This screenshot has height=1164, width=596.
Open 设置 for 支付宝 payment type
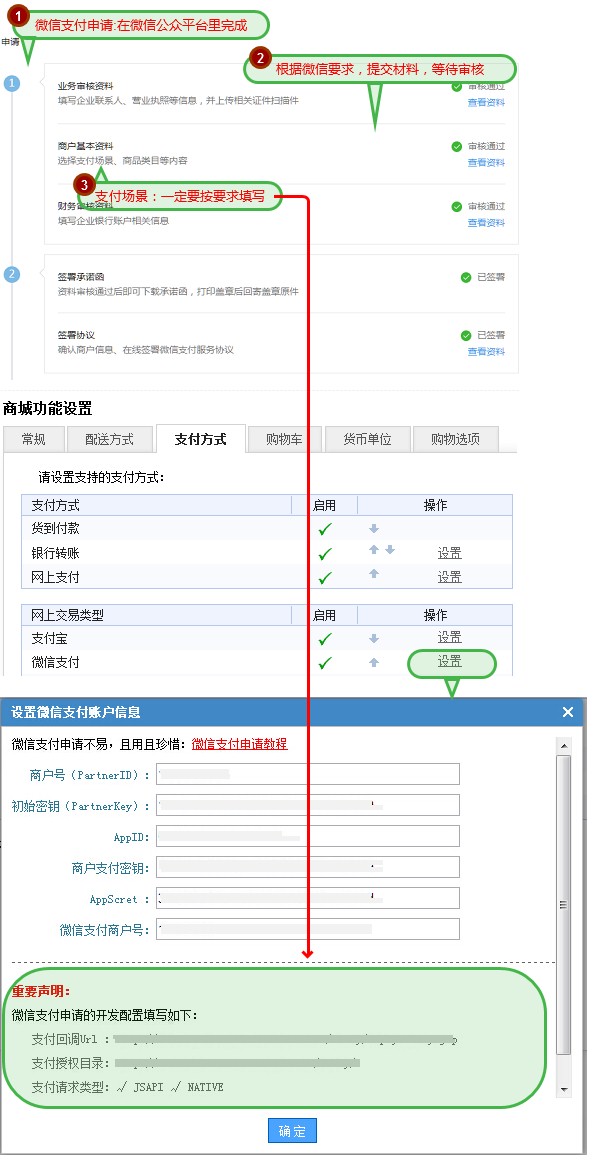click(x=450, y=638)
